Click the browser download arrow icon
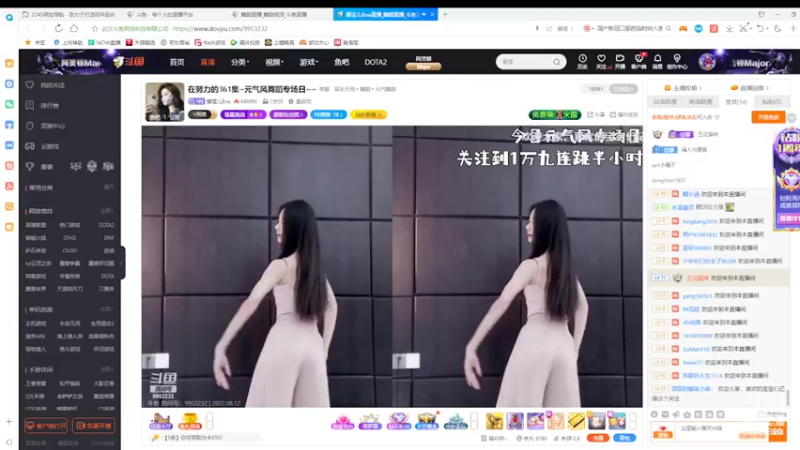Screen dimensions: 800x450 (729, 29)
